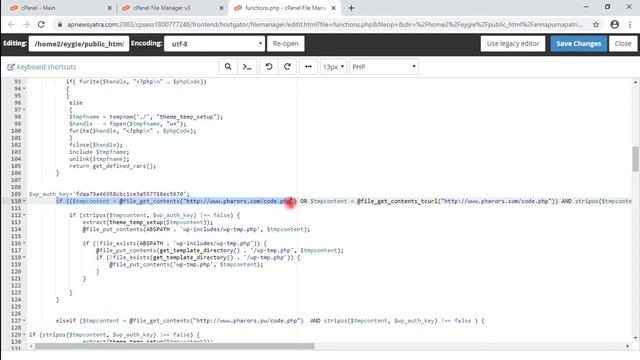Open a new browser tab
Image resolution: width=640 pixels, height=360 pixels.
pyautogui.click(x=351, y=8)
